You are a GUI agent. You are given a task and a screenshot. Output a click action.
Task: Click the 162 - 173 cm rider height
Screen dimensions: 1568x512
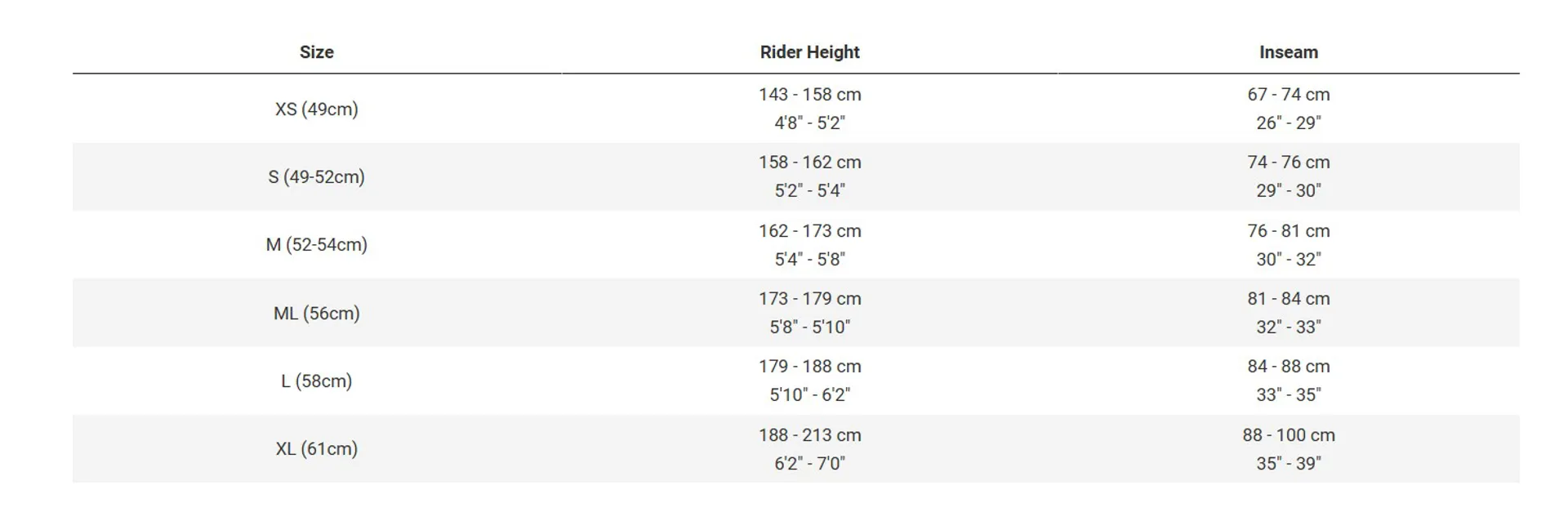[809, 231]
